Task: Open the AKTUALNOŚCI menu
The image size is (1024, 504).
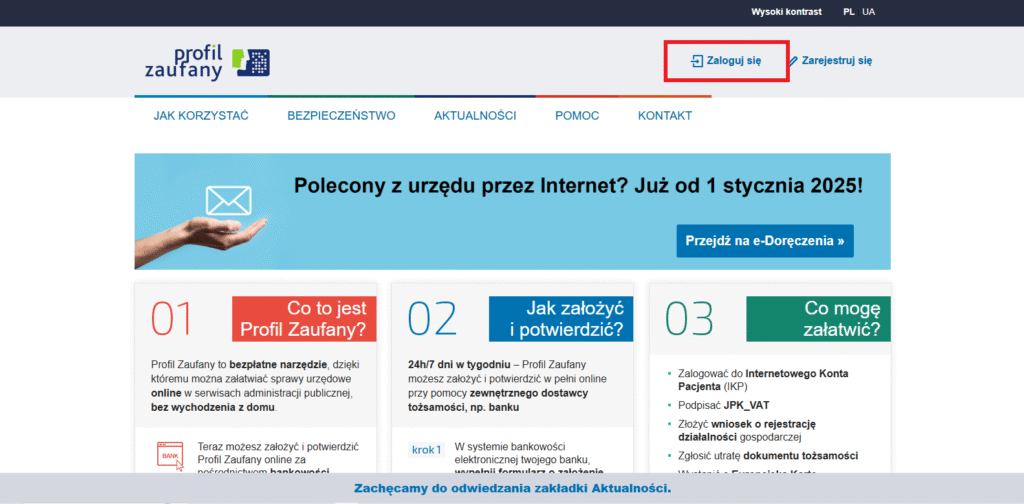Action: (x=475, y=116)
